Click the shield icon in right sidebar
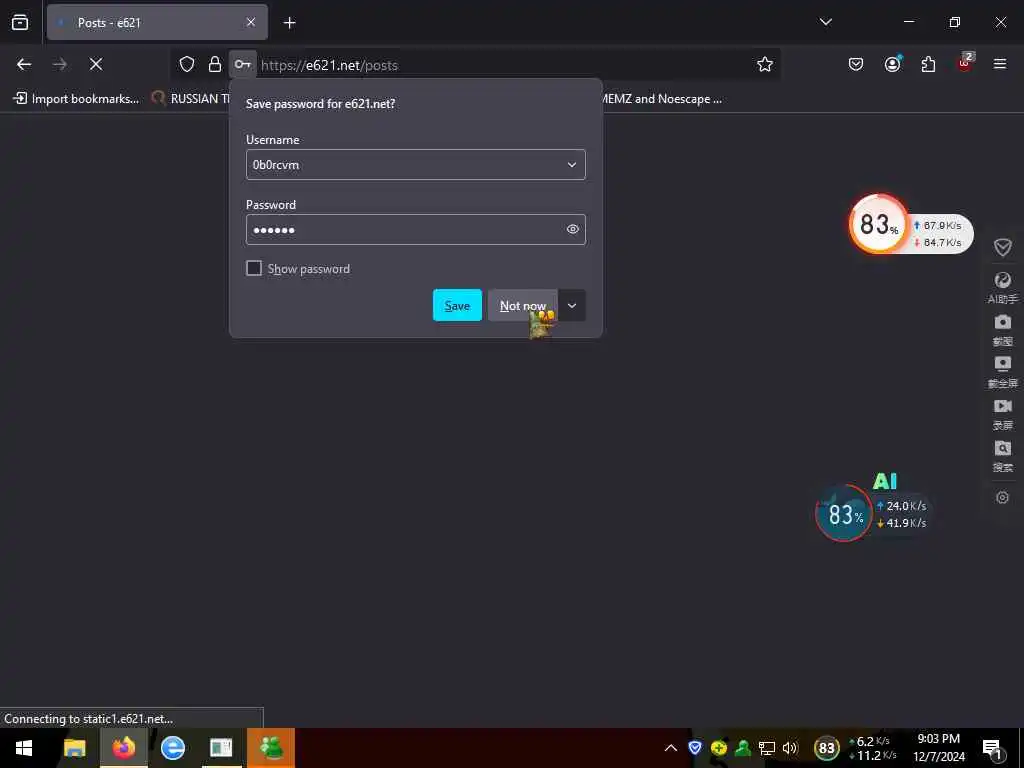 pos(1002,247)
